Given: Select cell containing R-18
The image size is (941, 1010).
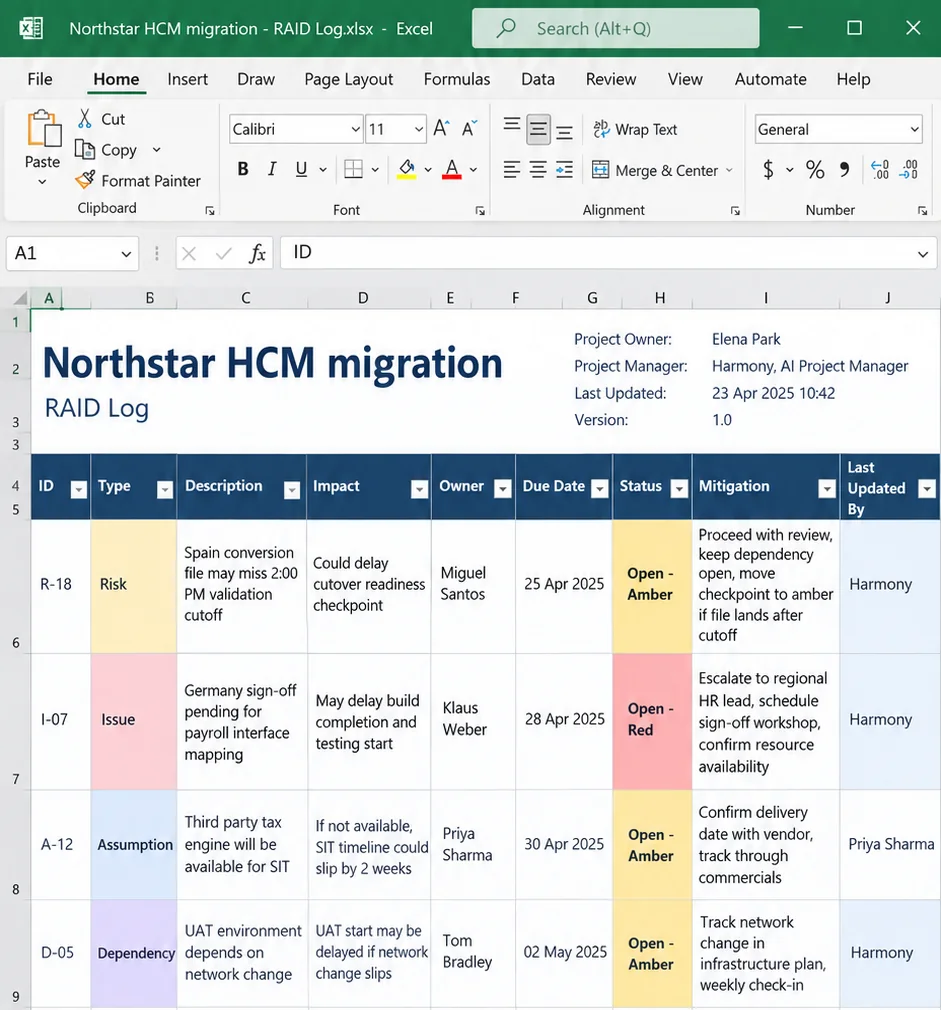Looking at the screenshot, I should pos(61,586).
